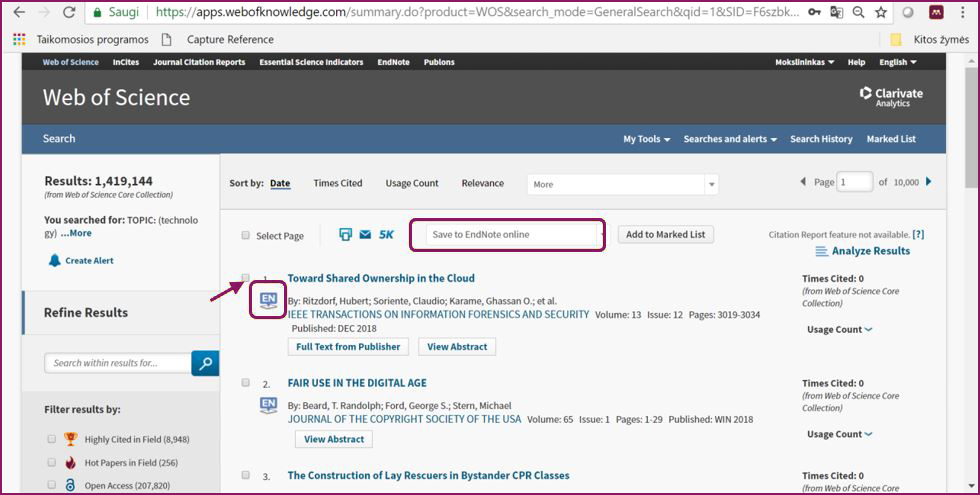Reload the page with browser refresh
This screenshot has width=980, height=495.
click(69, 13)
